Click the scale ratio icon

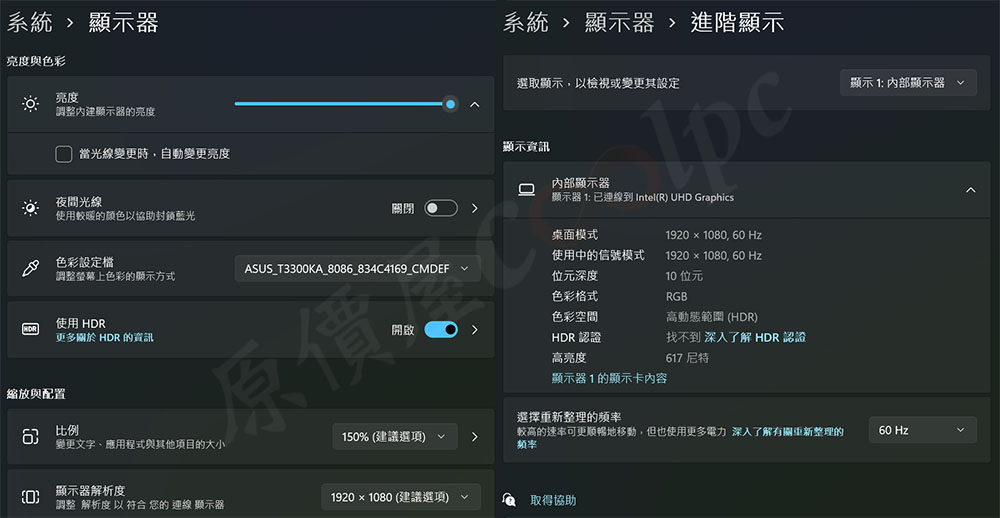[x=31, y=436]
